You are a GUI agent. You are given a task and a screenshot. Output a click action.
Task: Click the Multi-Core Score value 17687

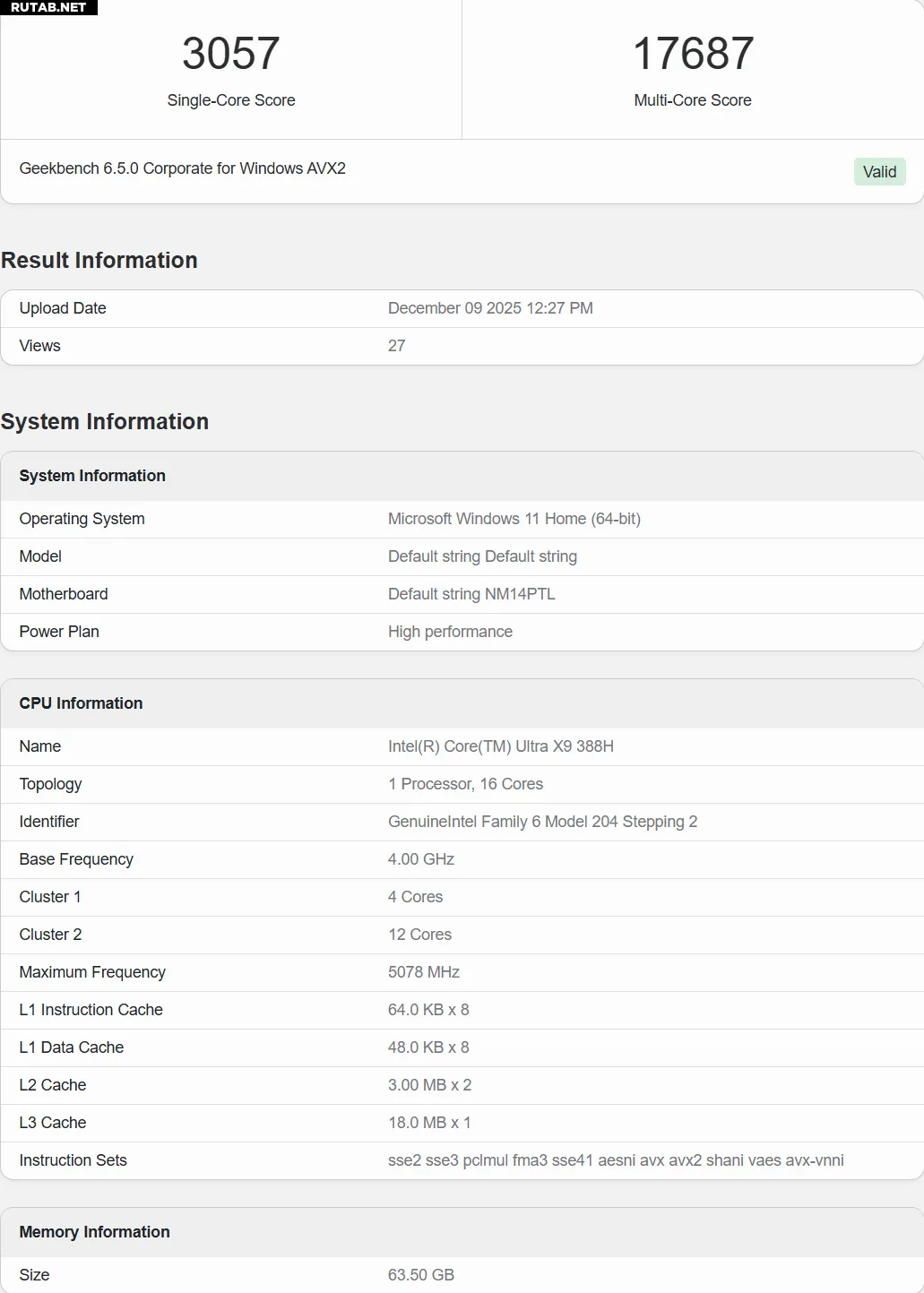[x=692, y=54]
